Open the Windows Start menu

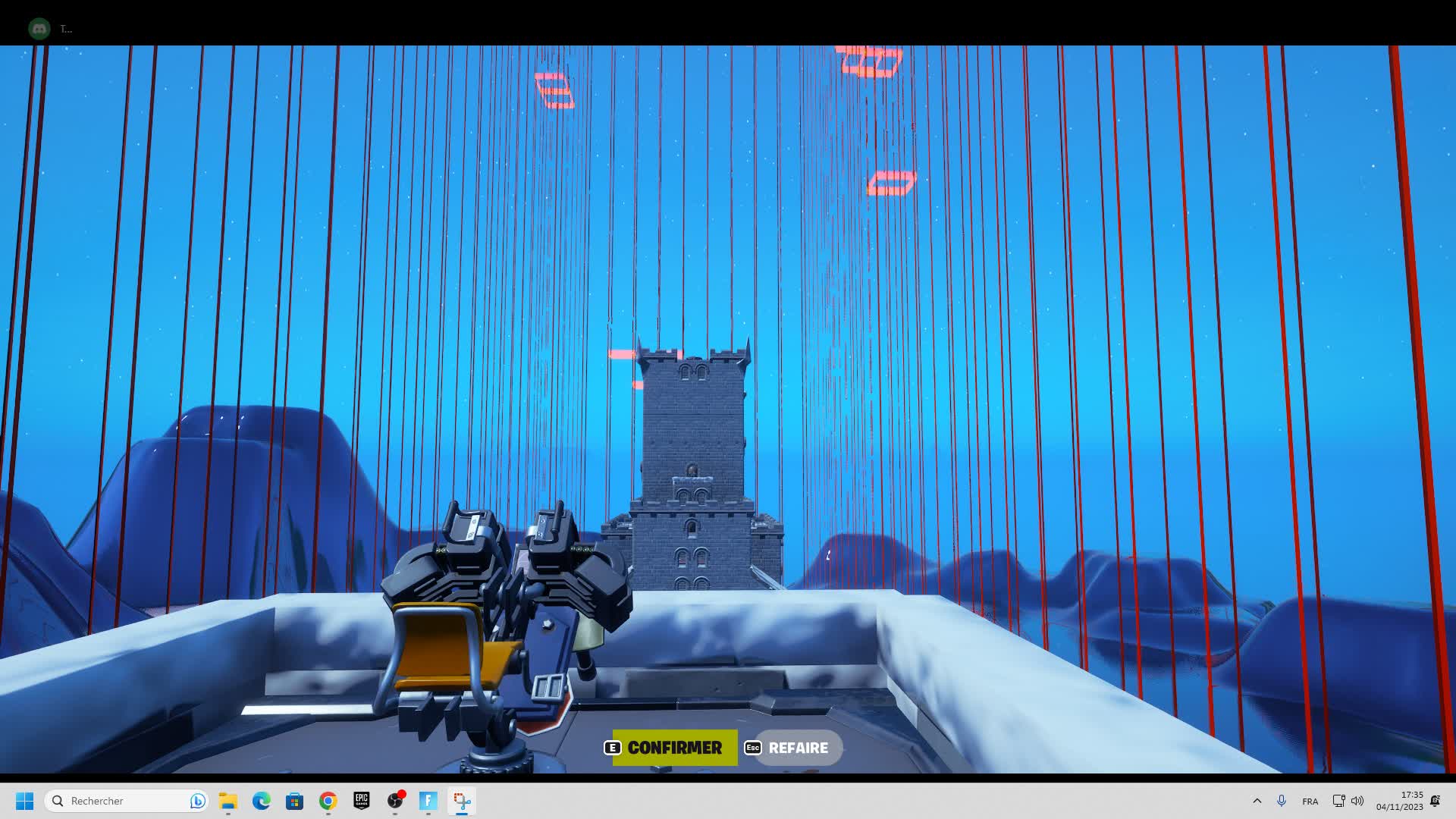tap(24, 801)
